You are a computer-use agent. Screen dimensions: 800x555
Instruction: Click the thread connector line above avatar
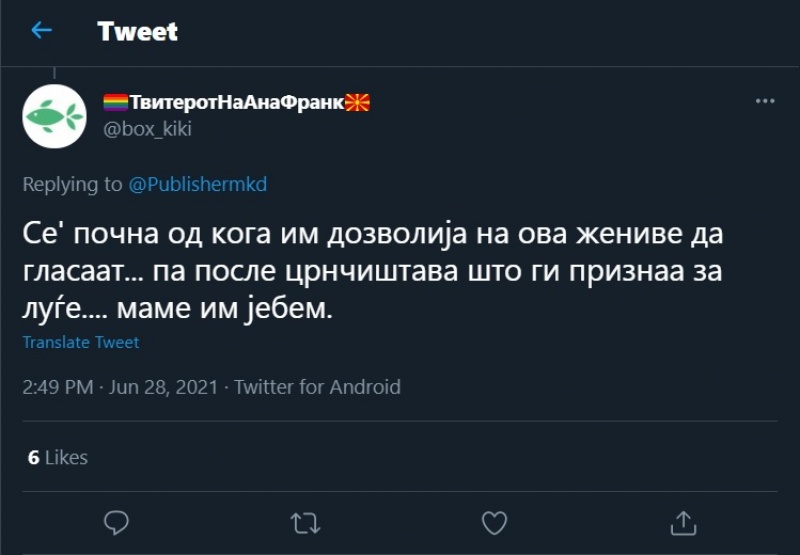(54, 74)
